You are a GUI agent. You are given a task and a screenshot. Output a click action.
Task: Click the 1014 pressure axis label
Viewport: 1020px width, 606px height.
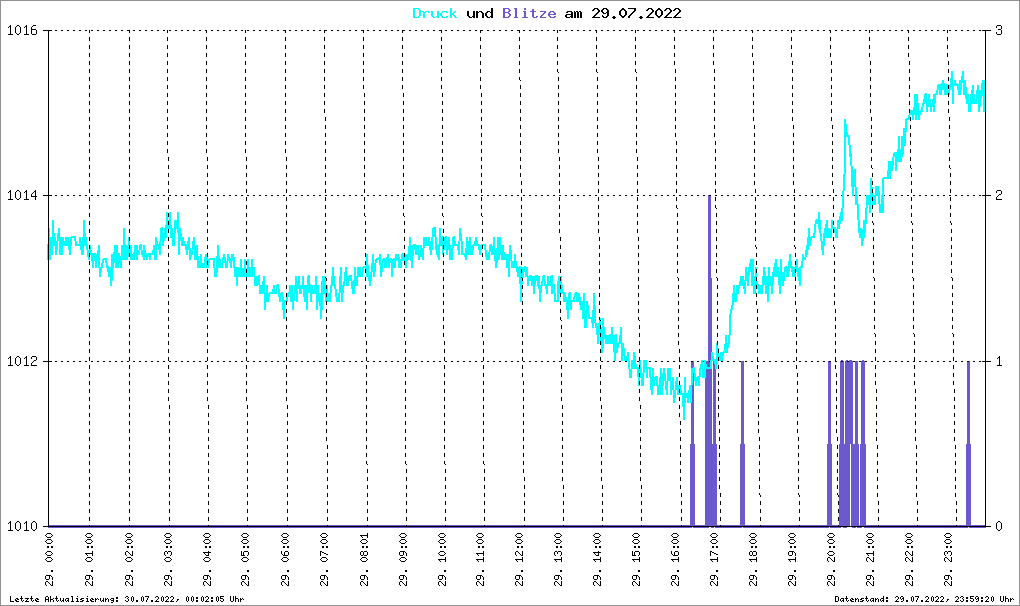pos(22,196)
